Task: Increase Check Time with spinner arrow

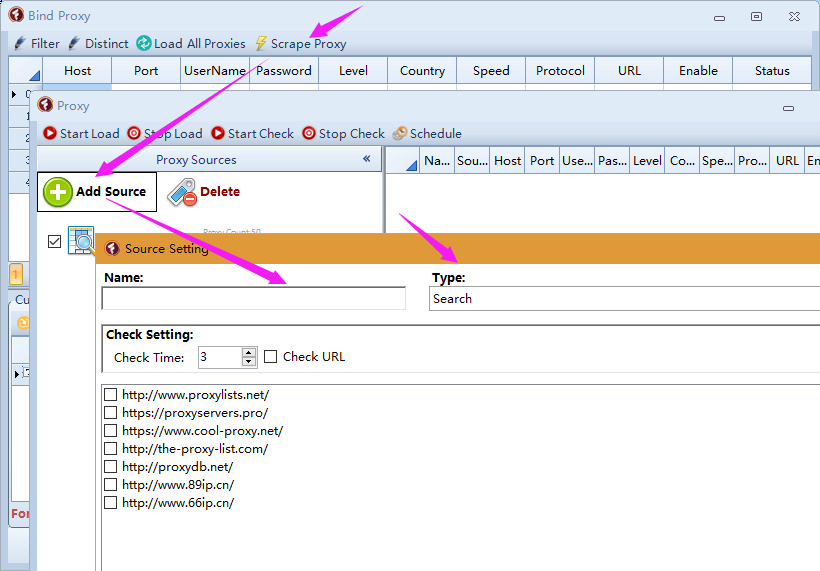Action: point(249,352)
